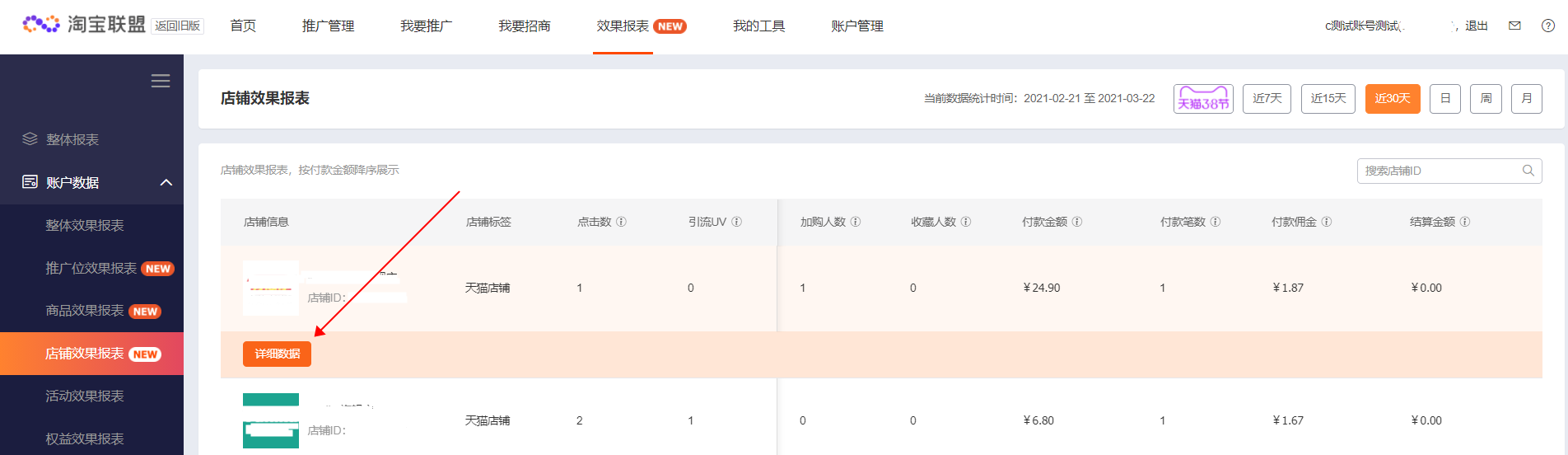Click the Taobao Alliance logo
The image size is (1568, 455).
tap(84, 25)
